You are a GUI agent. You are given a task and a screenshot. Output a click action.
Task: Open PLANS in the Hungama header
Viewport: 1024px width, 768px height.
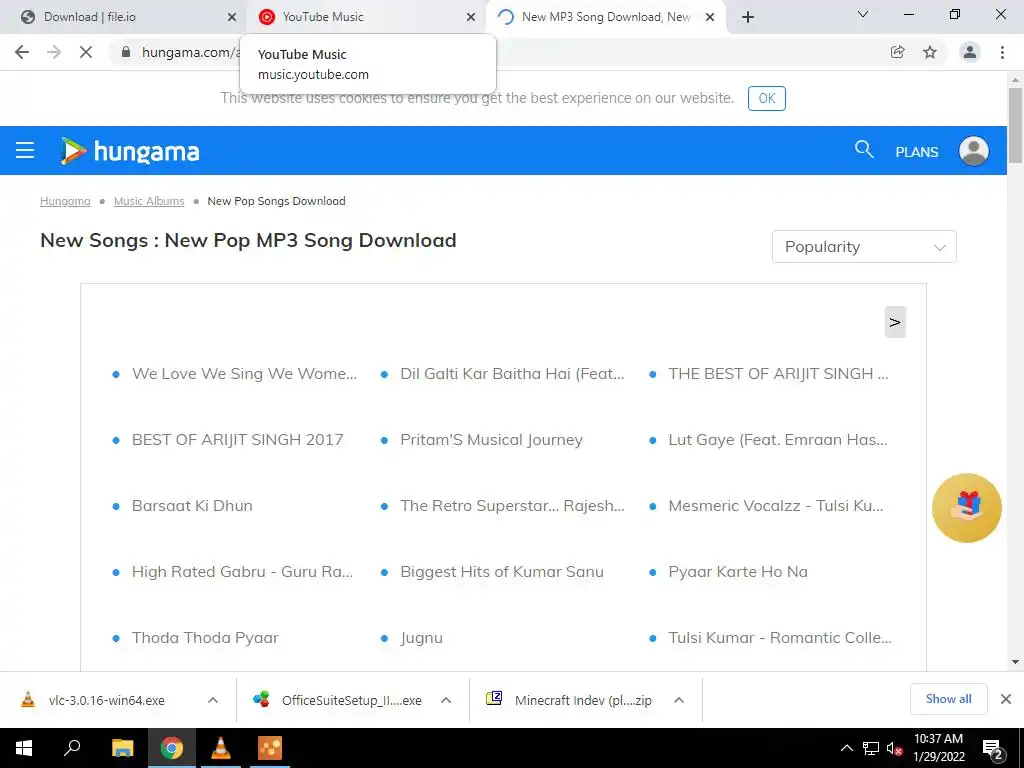click(916, 152)
